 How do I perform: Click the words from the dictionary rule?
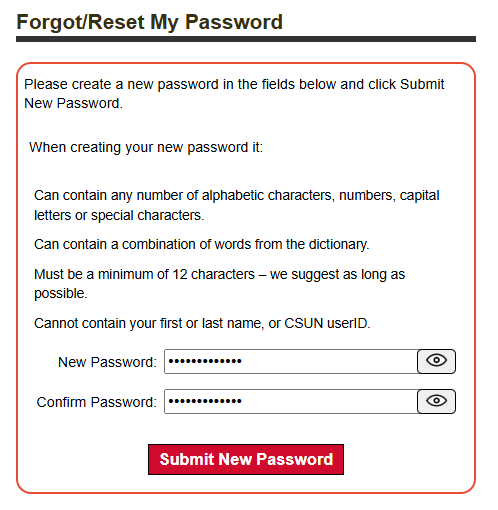(202, 244)
